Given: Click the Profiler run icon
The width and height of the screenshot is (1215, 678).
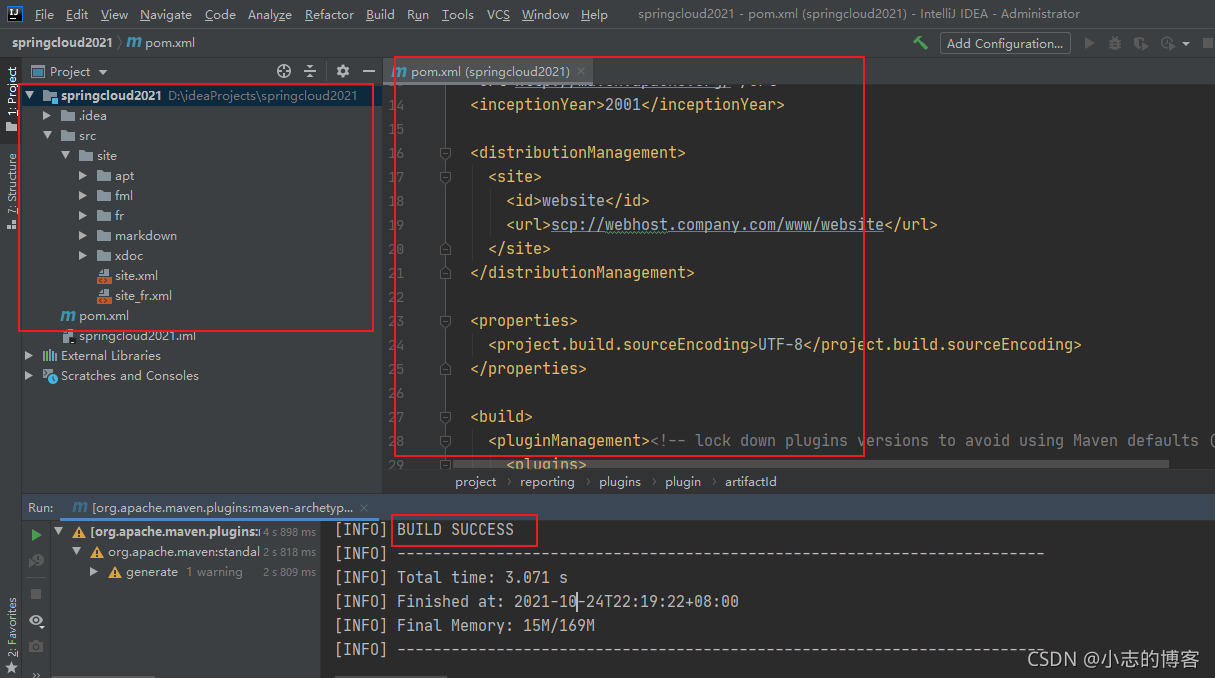Looking at the screenshot, I should click(1166, 43).
